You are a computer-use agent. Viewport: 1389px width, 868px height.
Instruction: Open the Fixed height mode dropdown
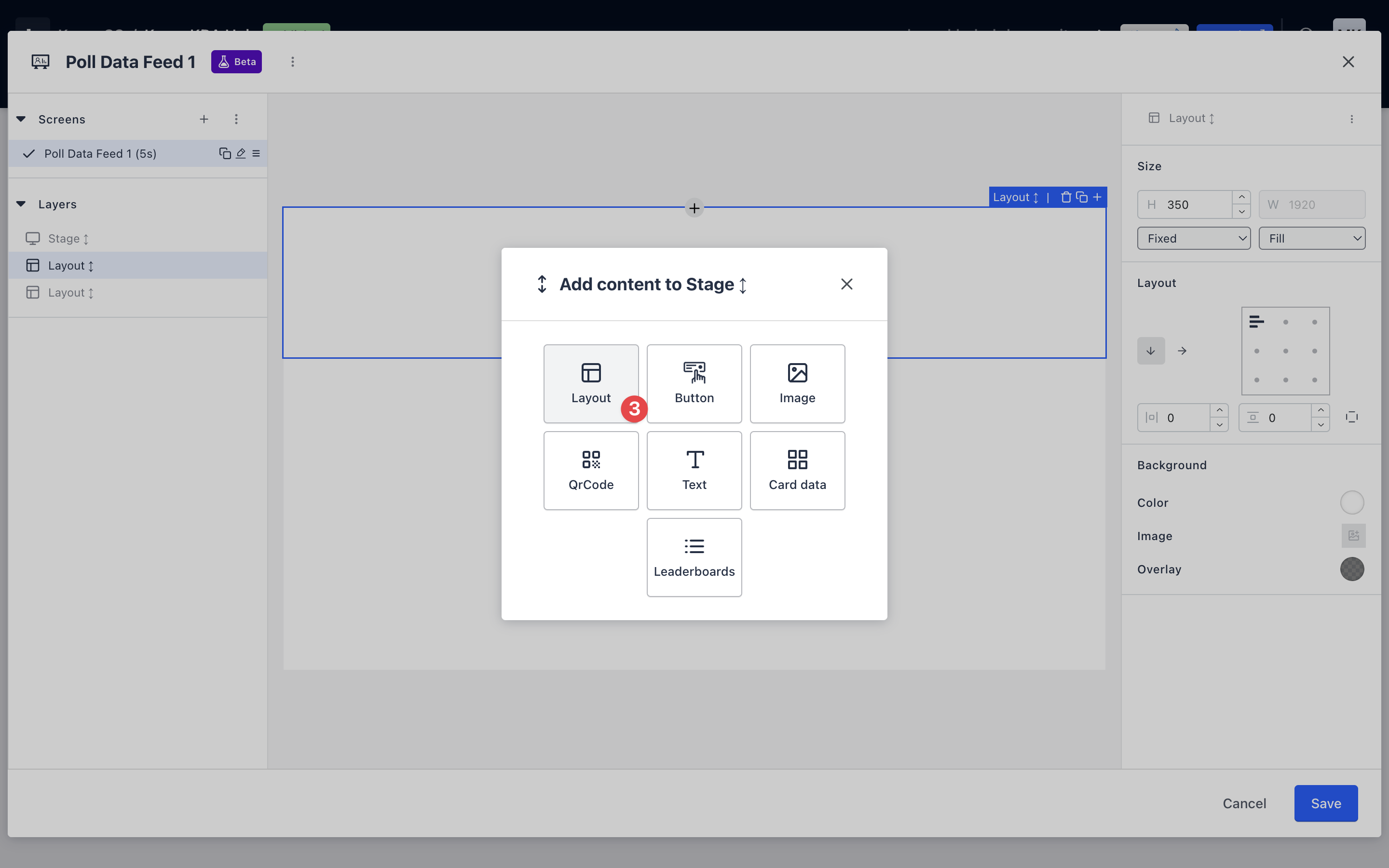[x=1194, y=238]
